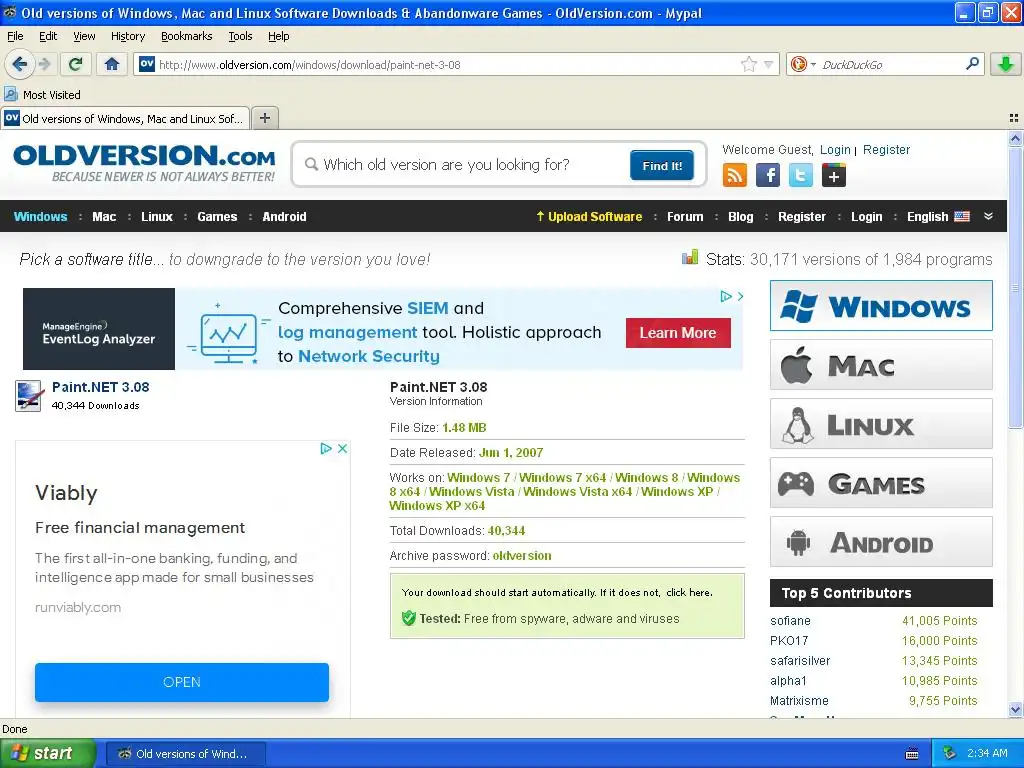
Task: Open the Windows Start button
Action: tap(47, 753)
